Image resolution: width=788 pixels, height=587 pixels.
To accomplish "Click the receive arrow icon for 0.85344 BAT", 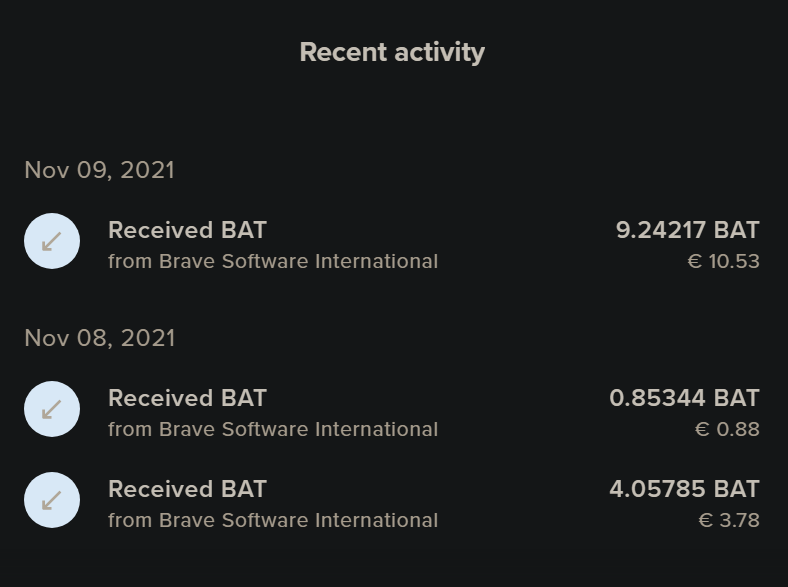I will click(52, 409).
